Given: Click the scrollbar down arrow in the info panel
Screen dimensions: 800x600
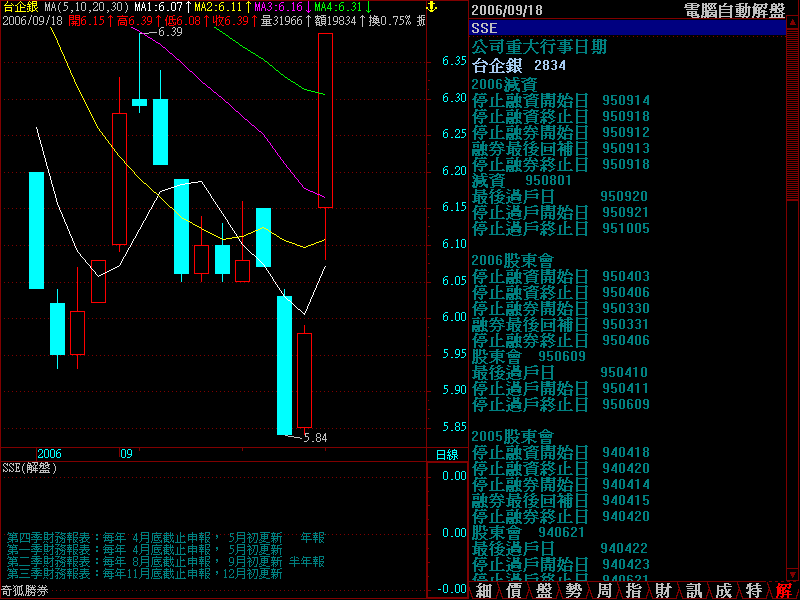Looking at the screenshot, I should click(792, 575).
